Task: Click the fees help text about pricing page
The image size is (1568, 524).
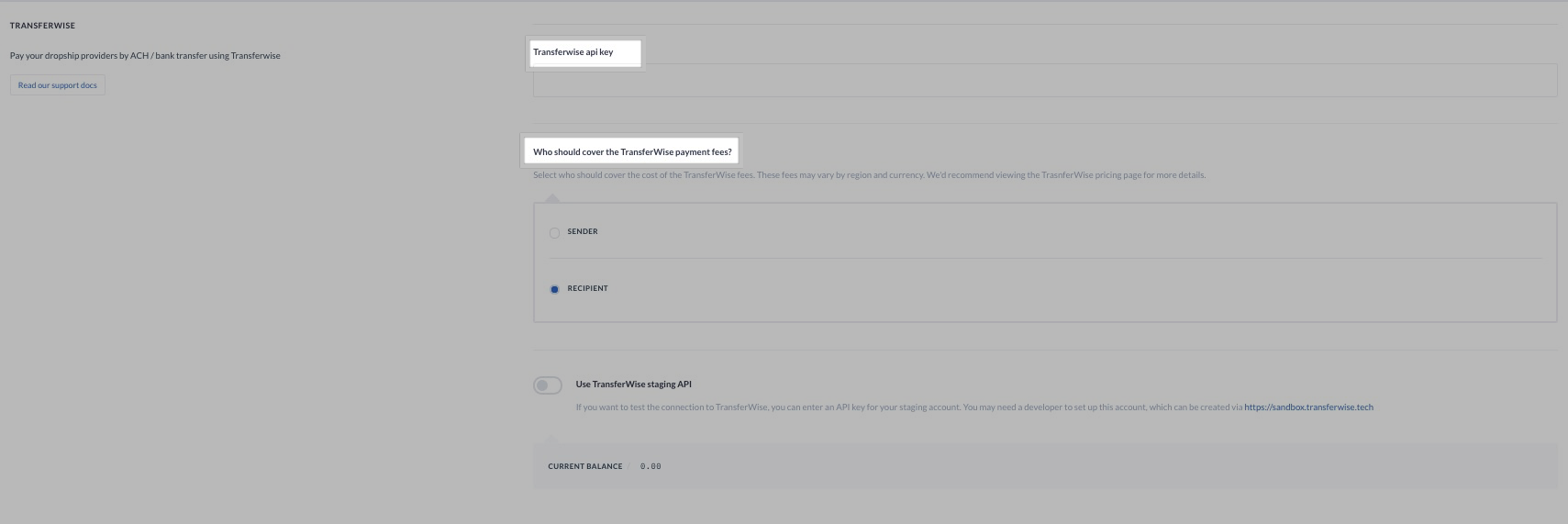Action: 869,175
